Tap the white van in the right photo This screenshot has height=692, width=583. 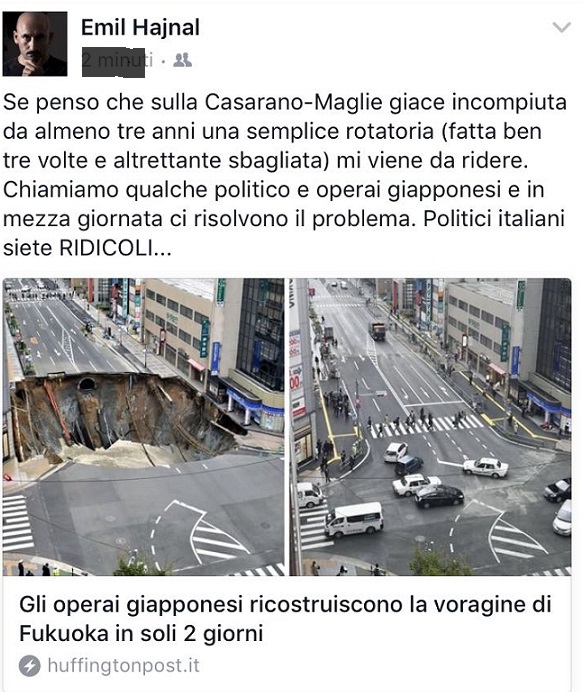click(354, 519)
